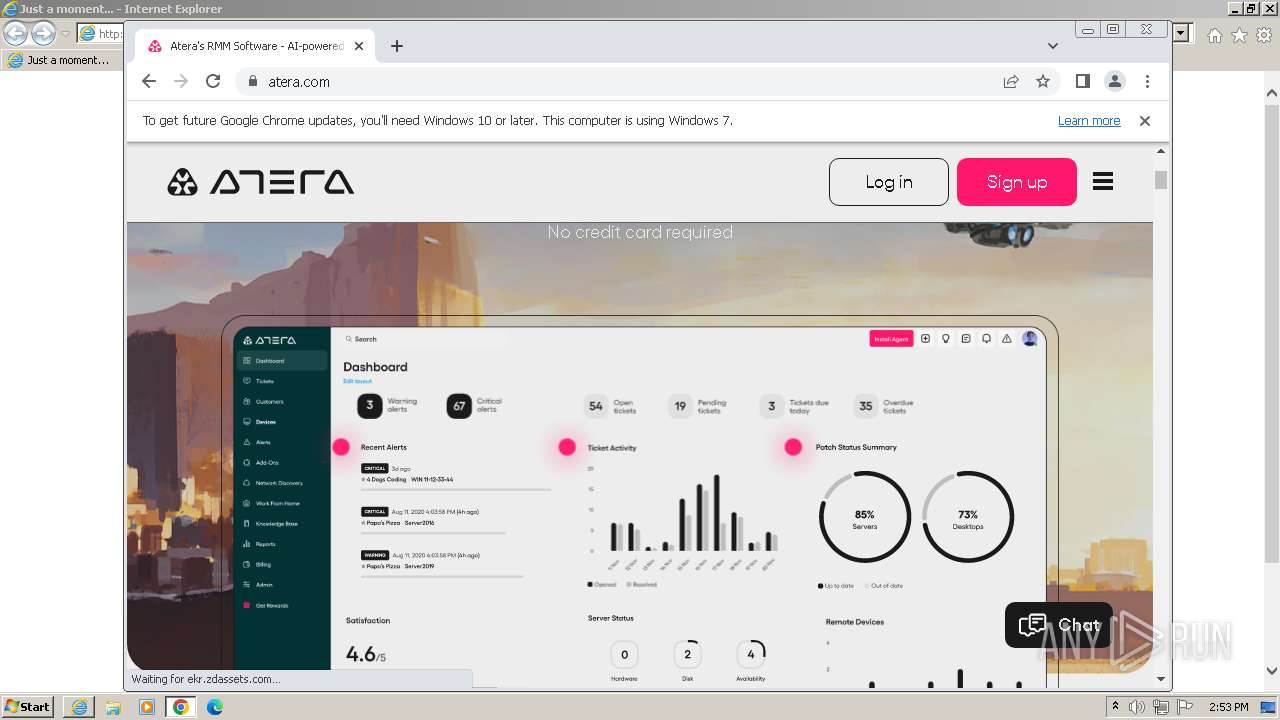Show hidden system tray icons
The height and width of the screenshot is (720, 1280).
coord(1115,707)
